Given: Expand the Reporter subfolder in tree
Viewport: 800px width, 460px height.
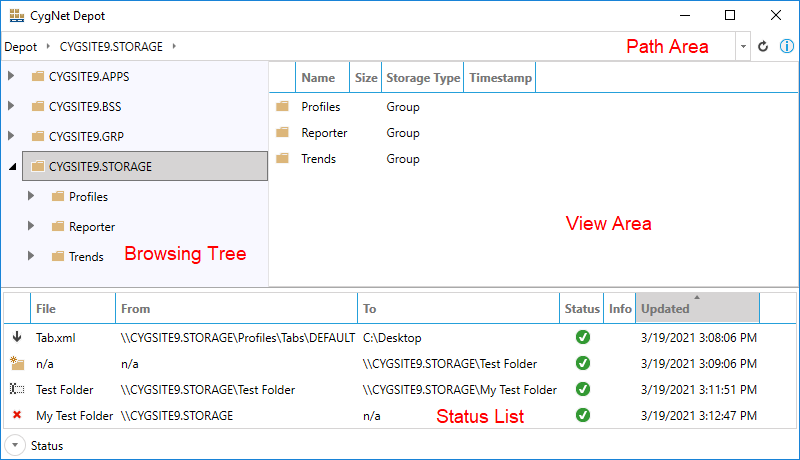Looking at the screenshot, I should [31, 225].
